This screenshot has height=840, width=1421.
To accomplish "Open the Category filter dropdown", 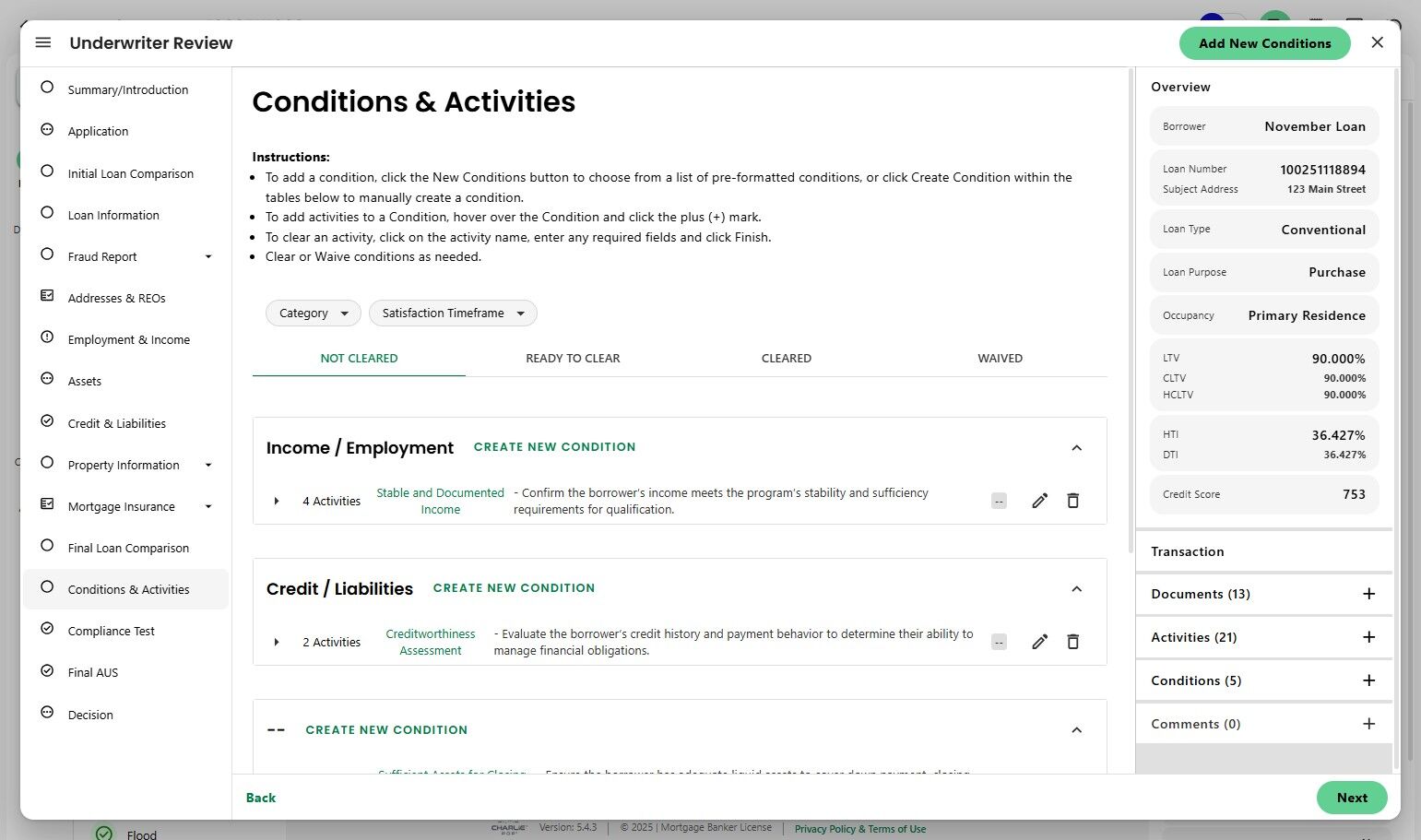I will (x=313, y=314).
